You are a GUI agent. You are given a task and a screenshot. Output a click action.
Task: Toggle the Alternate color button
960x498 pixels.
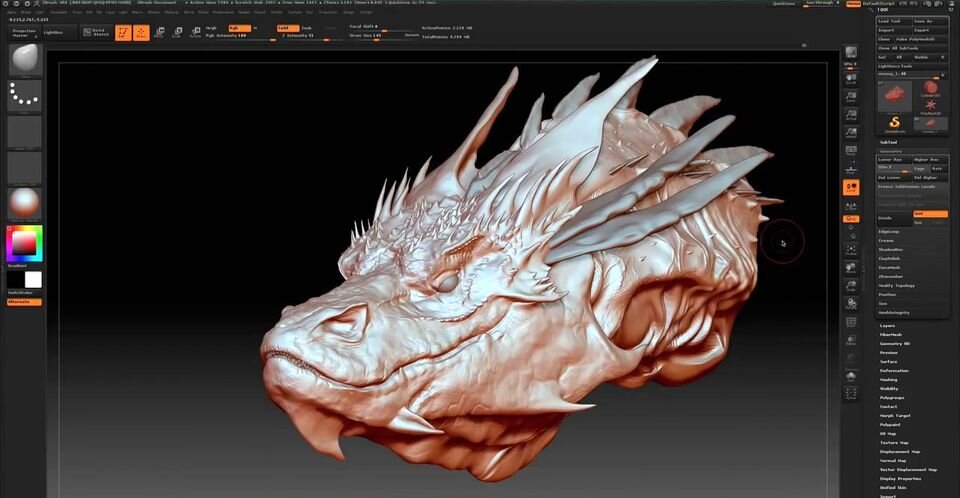pyautogui.click(x=24, y=302)
